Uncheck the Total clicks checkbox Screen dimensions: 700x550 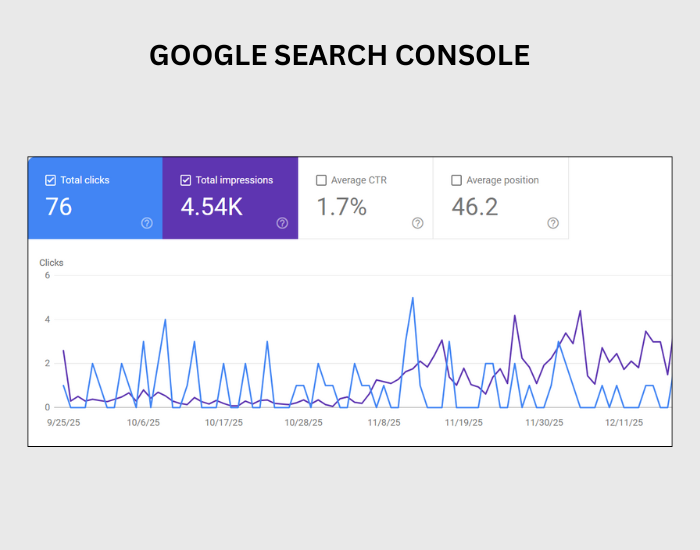[51, 180]
